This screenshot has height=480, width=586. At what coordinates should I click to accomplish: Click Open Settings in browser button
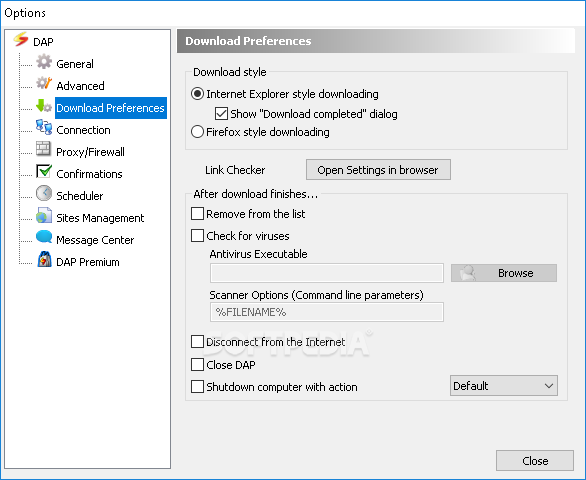click(378, 170)
